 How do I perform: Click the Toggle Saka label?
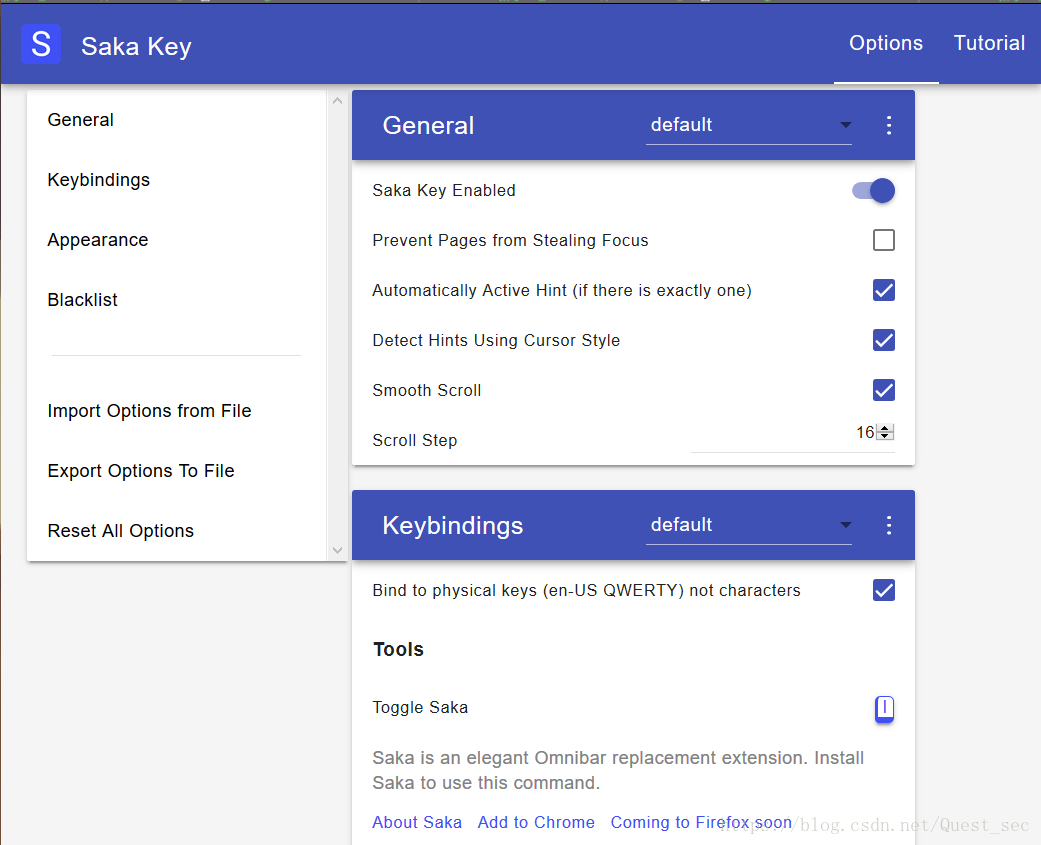coord(420,708)
